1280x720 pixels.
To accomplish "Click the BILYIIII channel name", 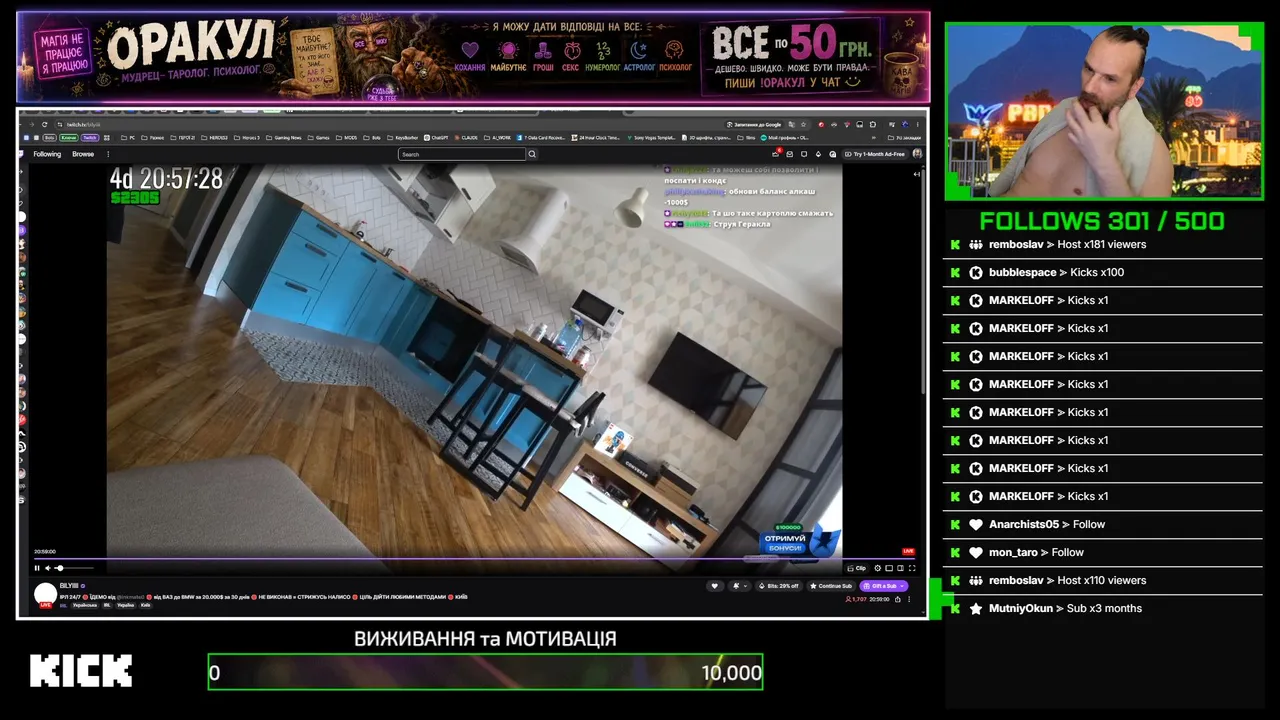I will point(69,585).
